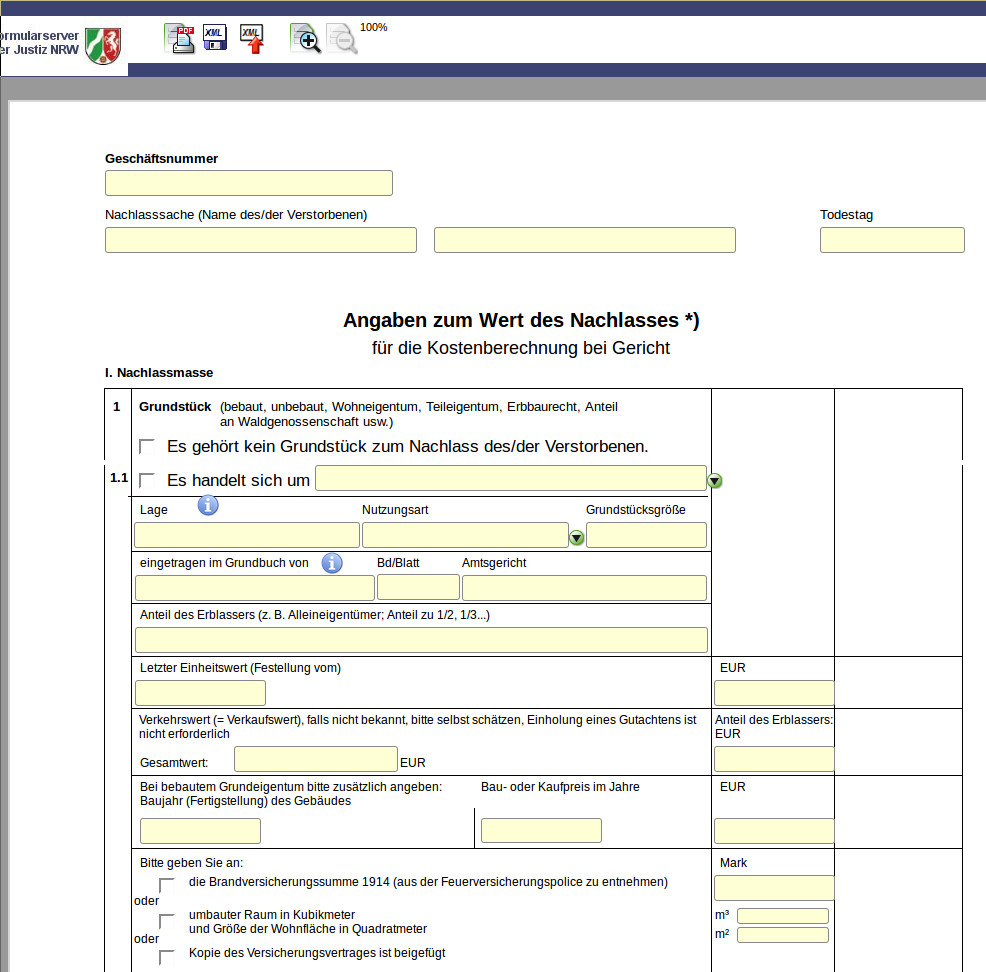
Task: Zoom in using the magnifier plus icon
Action: (x=305, y=38)
